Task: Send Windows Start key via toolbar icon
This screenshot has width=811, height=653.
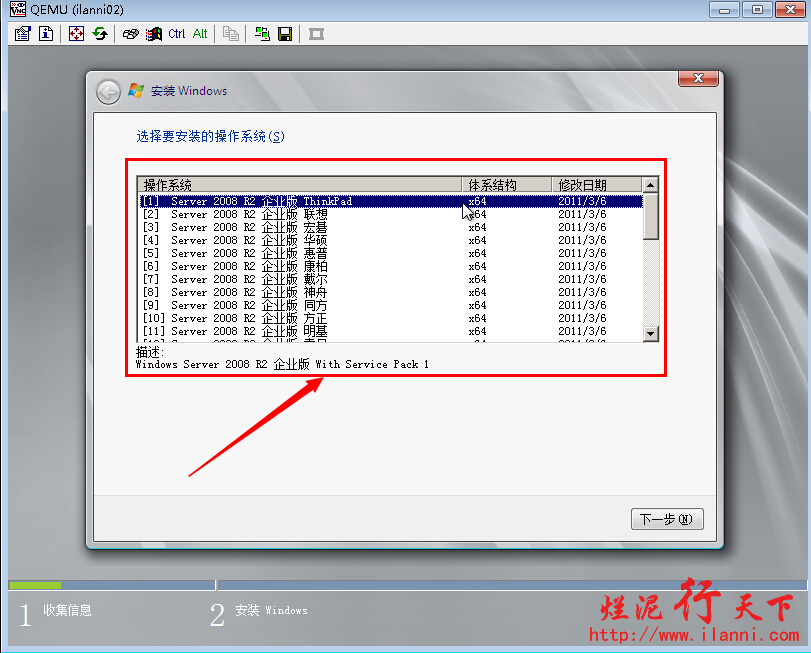Action: point(153,34)
